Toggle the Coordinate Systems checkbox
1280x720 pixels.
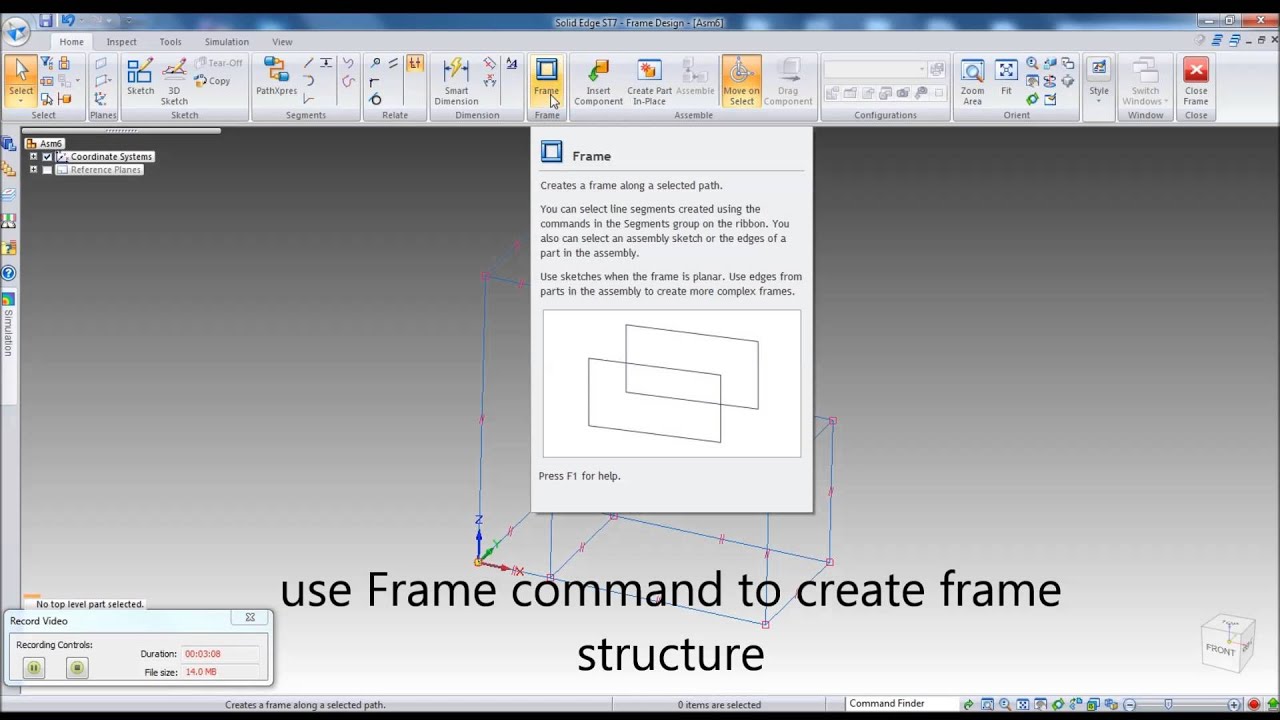(x=47, y=157)
